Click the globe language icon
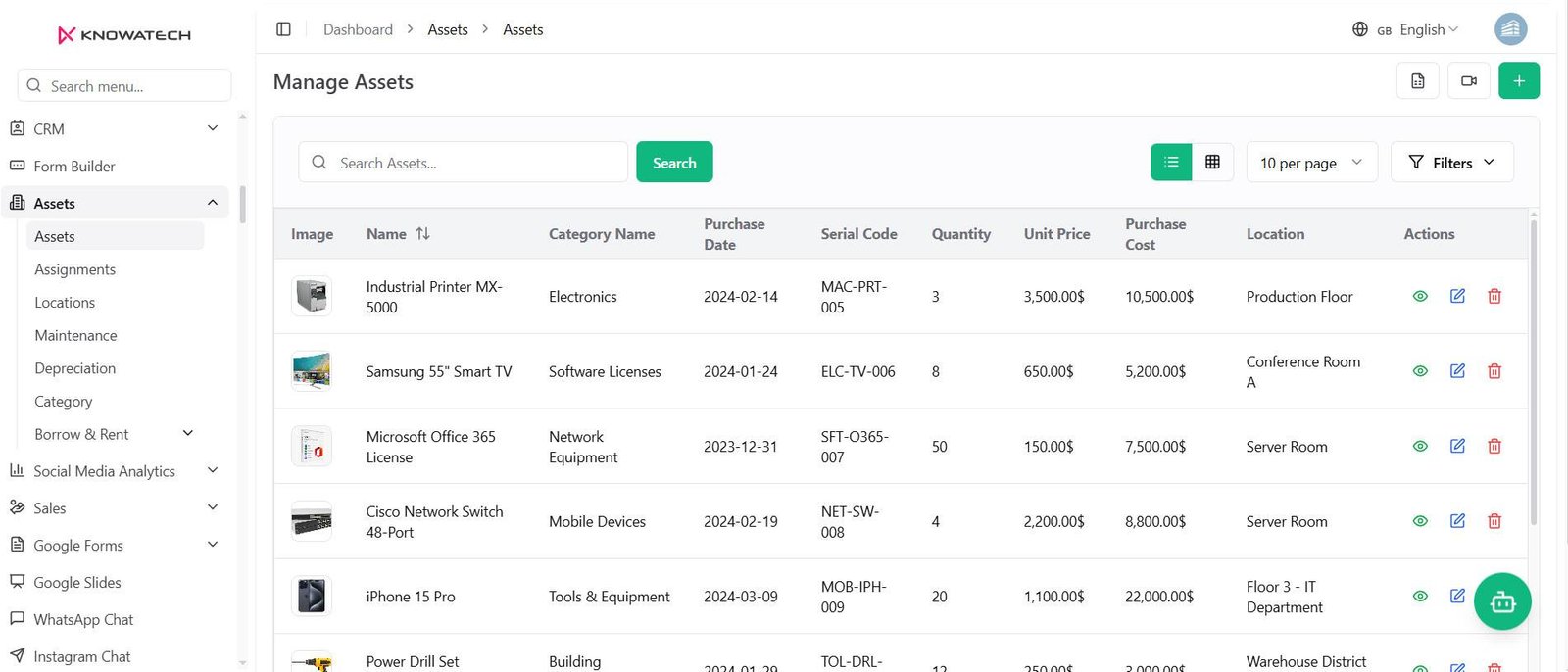This screenshot has width=1568, height=672. [x=1360, y=29]
